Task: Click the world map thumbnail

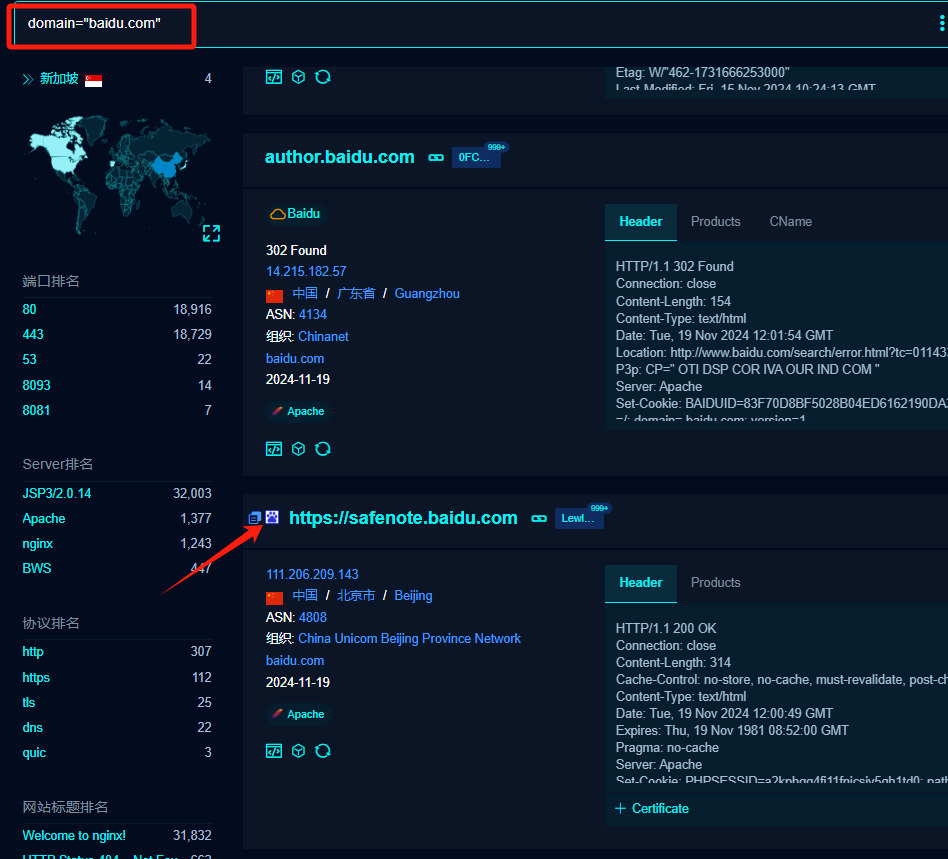Action: click(120, 175)
